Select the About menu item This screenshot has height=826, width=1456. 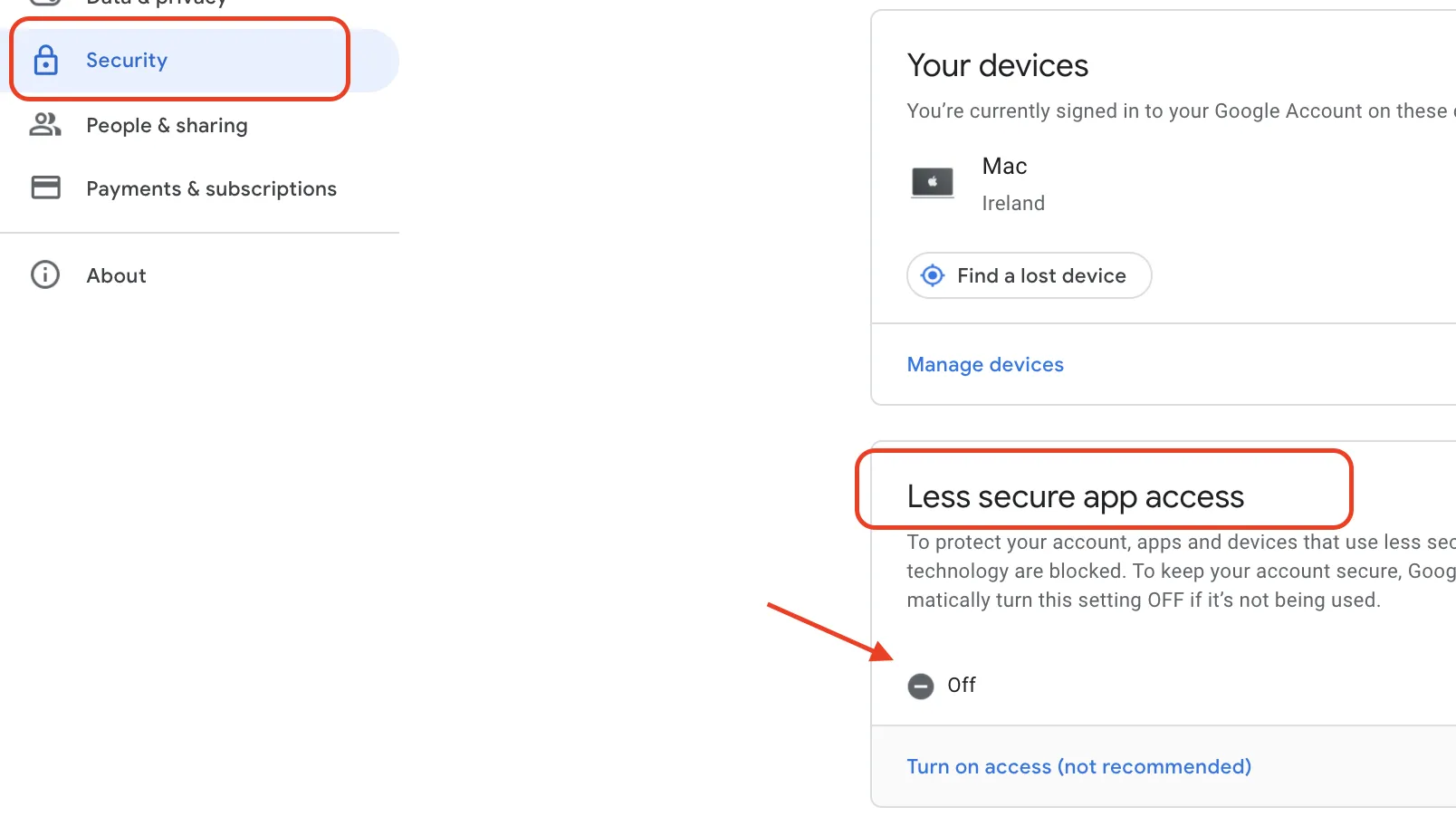116,276
